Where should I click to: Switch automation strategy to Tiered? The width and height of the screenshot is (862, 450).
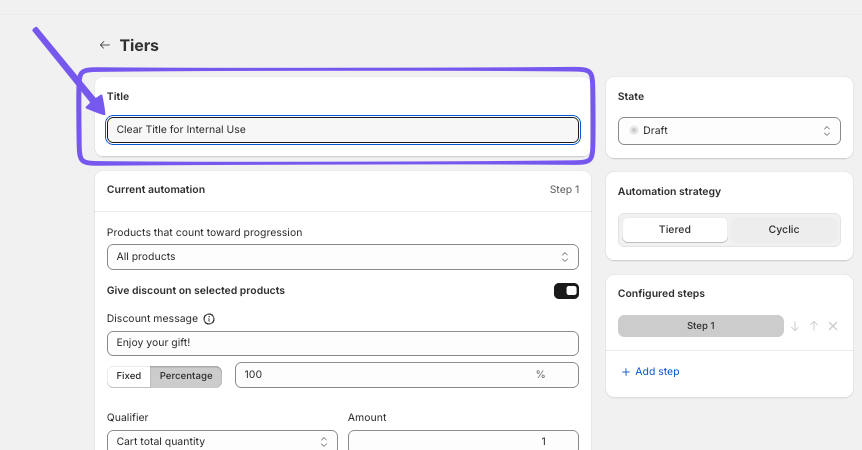[675, 230]
